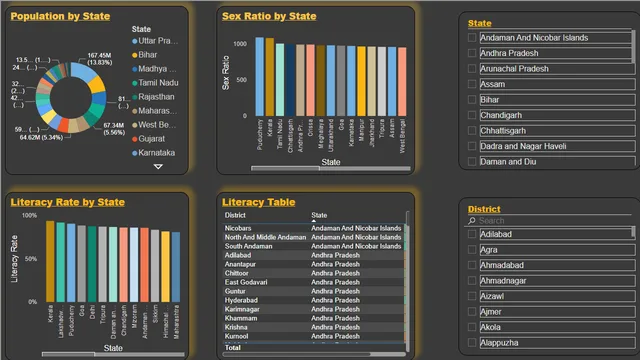Select the North And Middle Andaman row
Image resolution: width=640 pixels, height=360 pixels.
pos(313,237)
